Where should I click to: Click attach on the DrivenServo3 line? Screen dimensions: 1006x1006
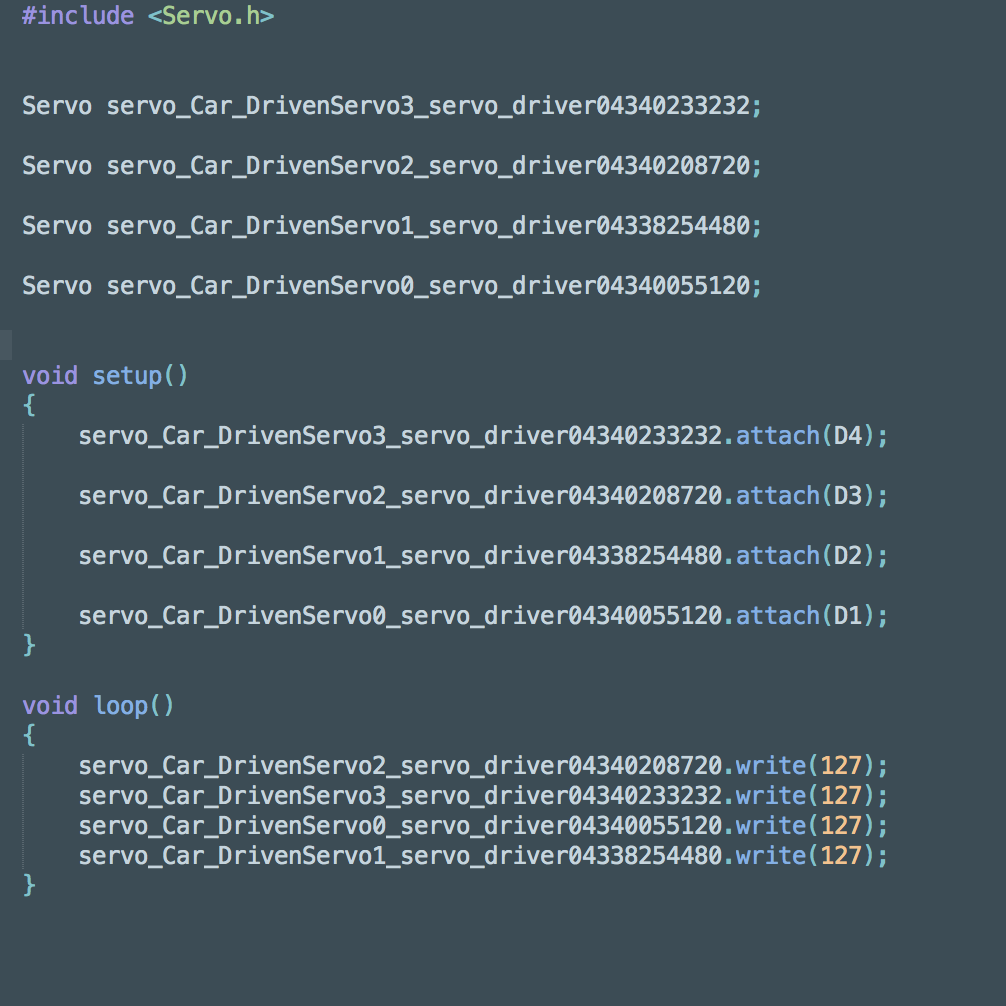pyautogui.click(x=777, y=436)
